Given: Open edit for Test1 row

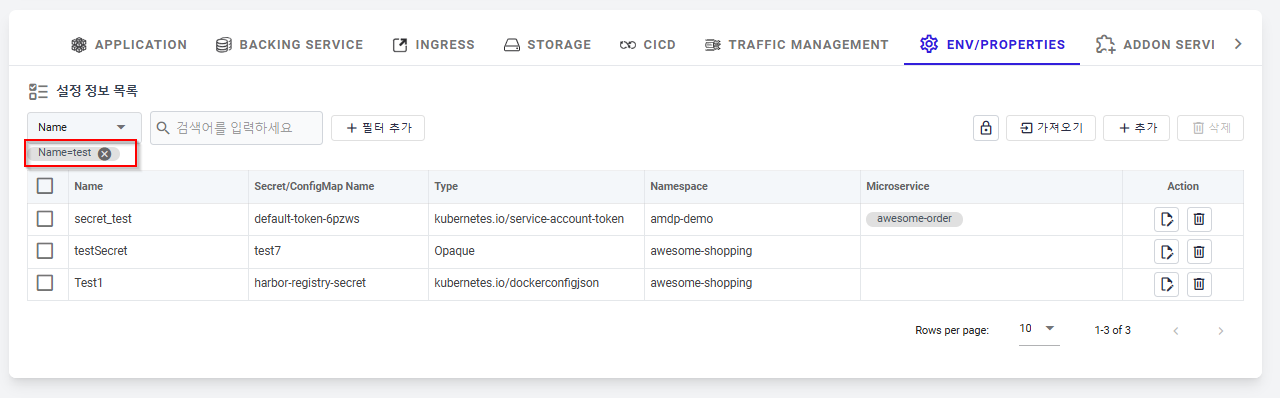Looking at the screenshot, I should [x=1166, y=284].
